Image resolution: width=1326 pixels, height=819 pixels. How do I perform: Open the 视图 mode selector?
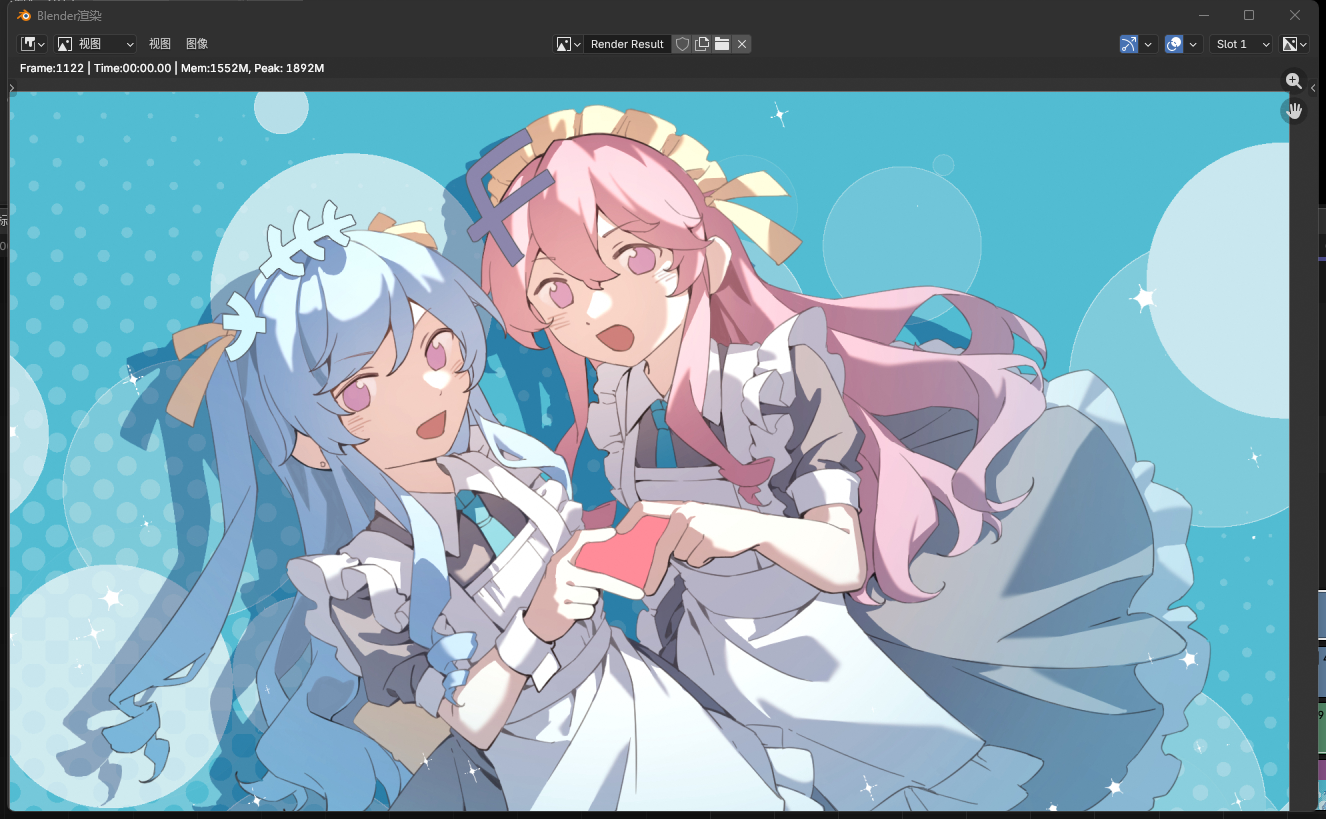[x=96, y=44]
